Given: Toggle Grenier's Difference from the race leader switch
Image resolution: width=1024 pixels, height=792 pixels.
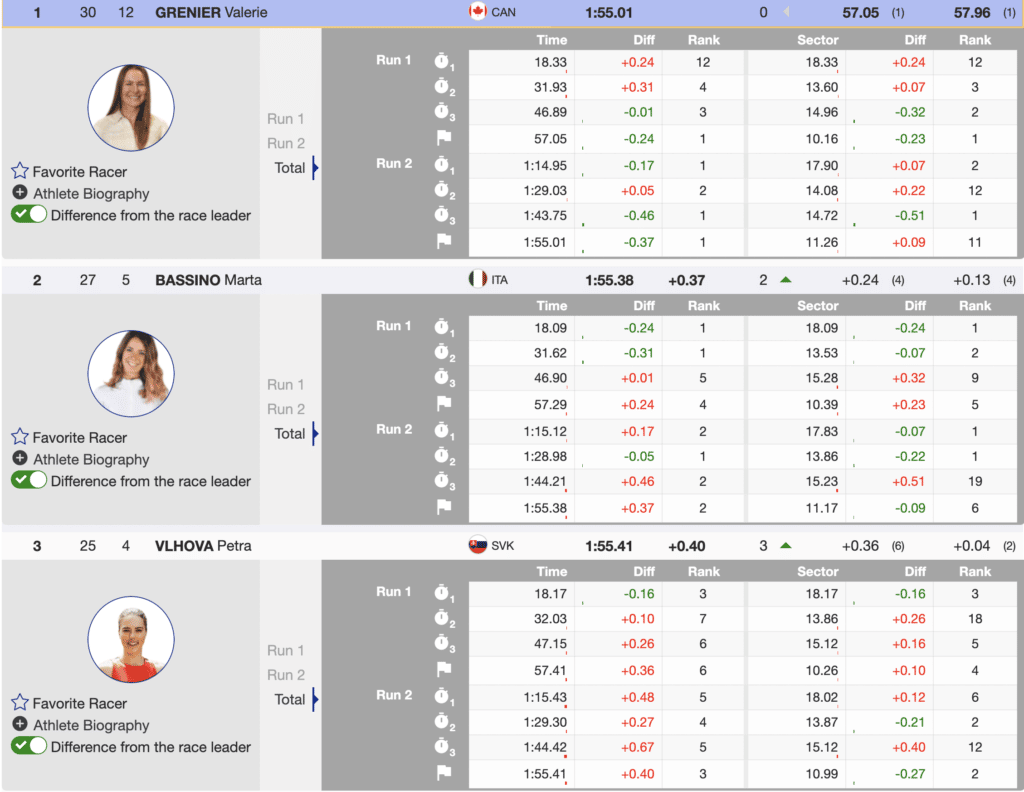Looking at the screenshot, I should [x=29, y=215].
